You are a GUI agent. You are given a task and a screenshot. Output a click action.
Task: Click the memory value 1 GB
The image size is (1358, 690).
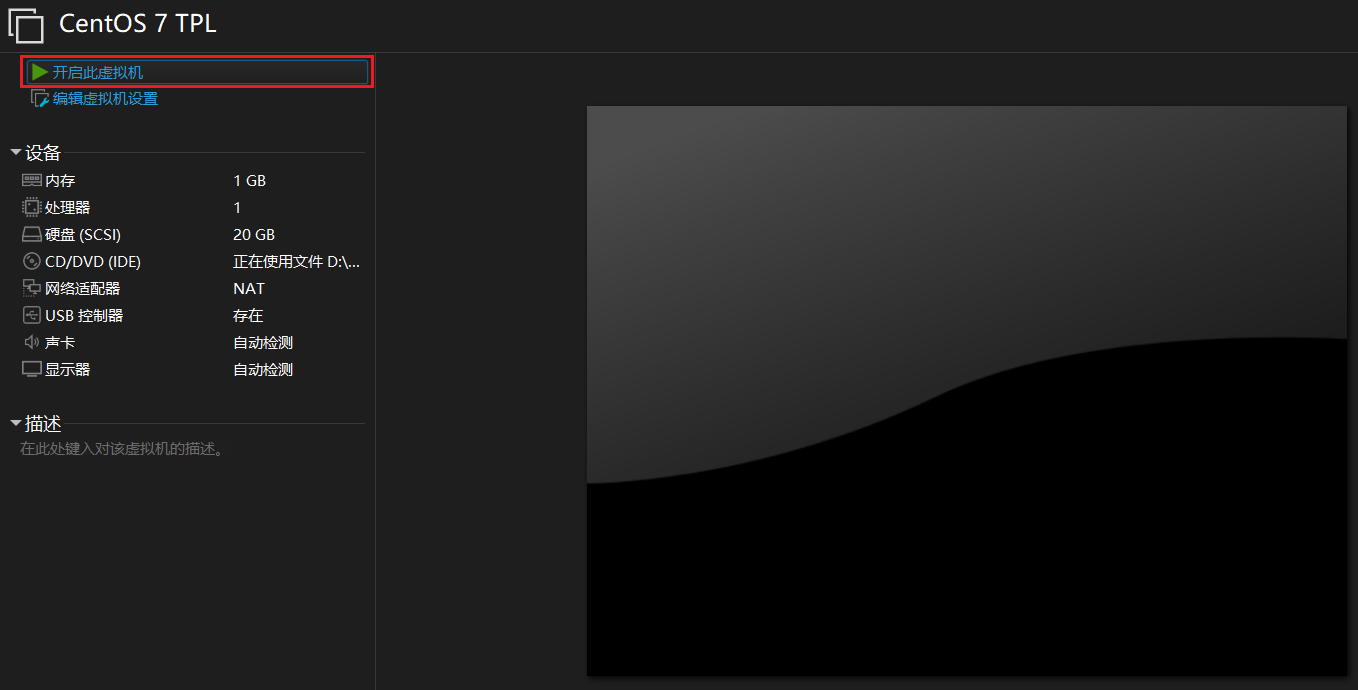coord(250,181)
